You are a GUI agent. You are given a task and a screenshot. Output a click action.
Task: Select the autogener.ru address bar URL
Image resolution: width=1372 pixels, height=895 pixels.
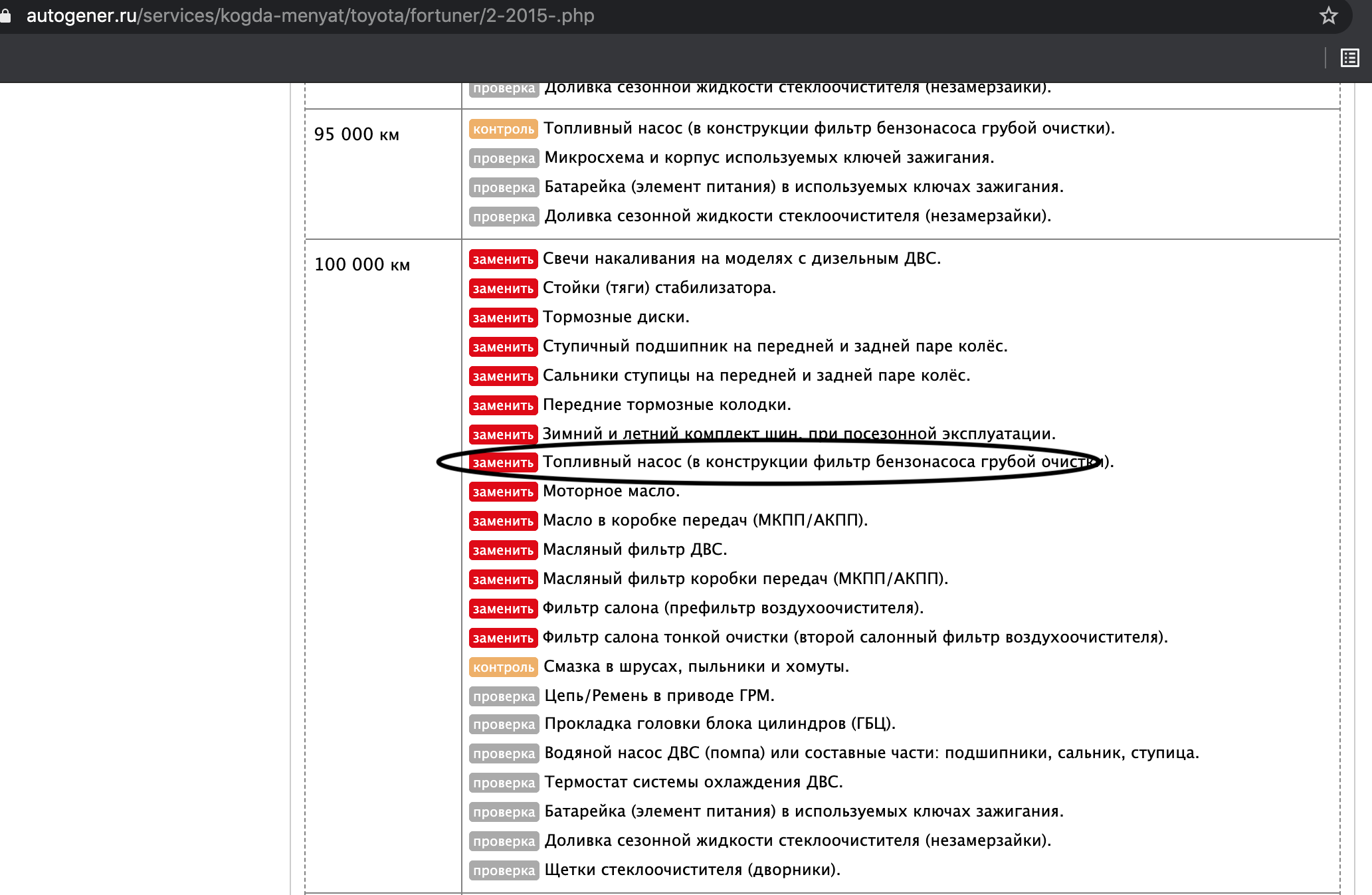(x=310, y=15)
